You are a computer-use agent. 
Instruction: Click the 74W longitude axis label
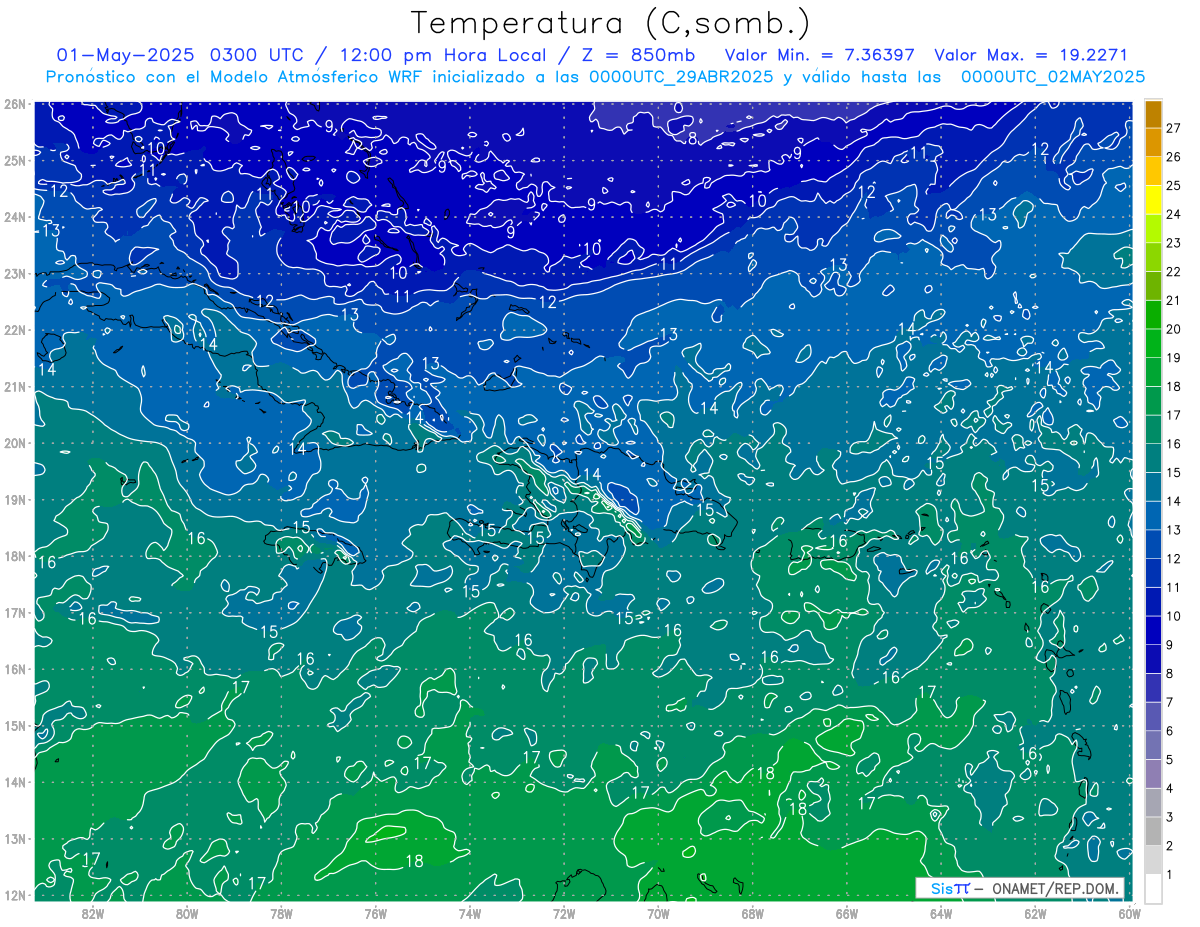click(x=470, y=913)
